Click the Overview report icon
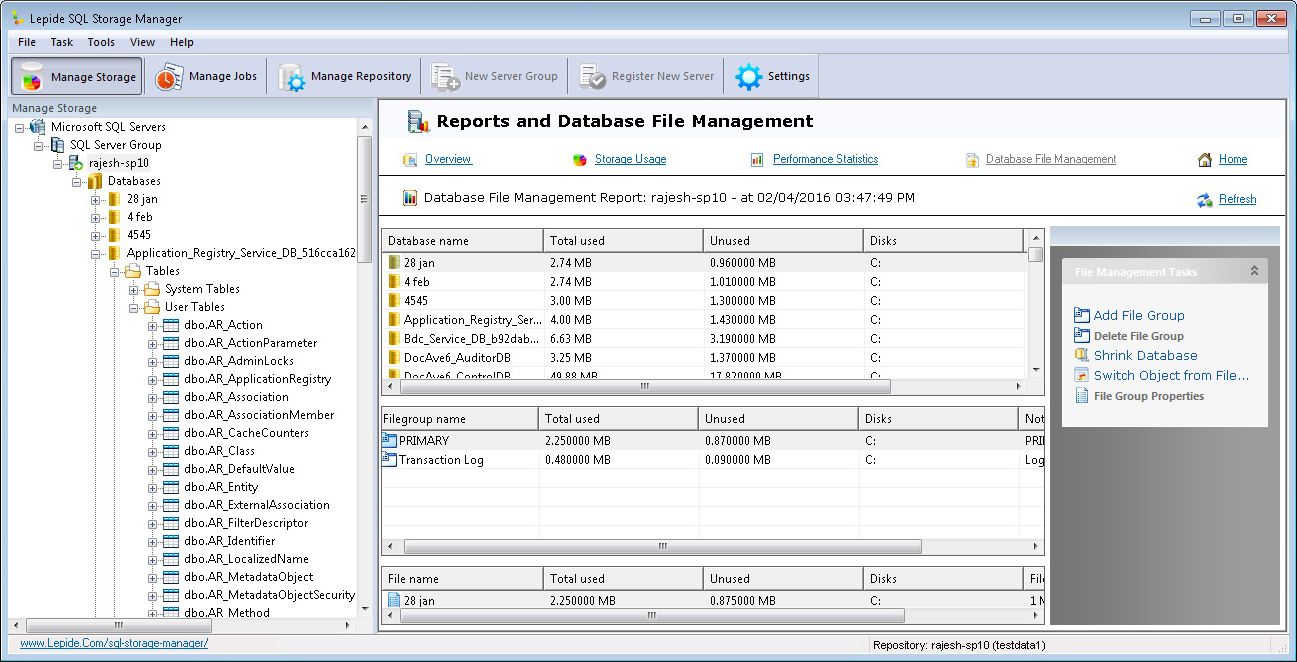Screen dimensions: 1297x662 click(x=410, y=160)
